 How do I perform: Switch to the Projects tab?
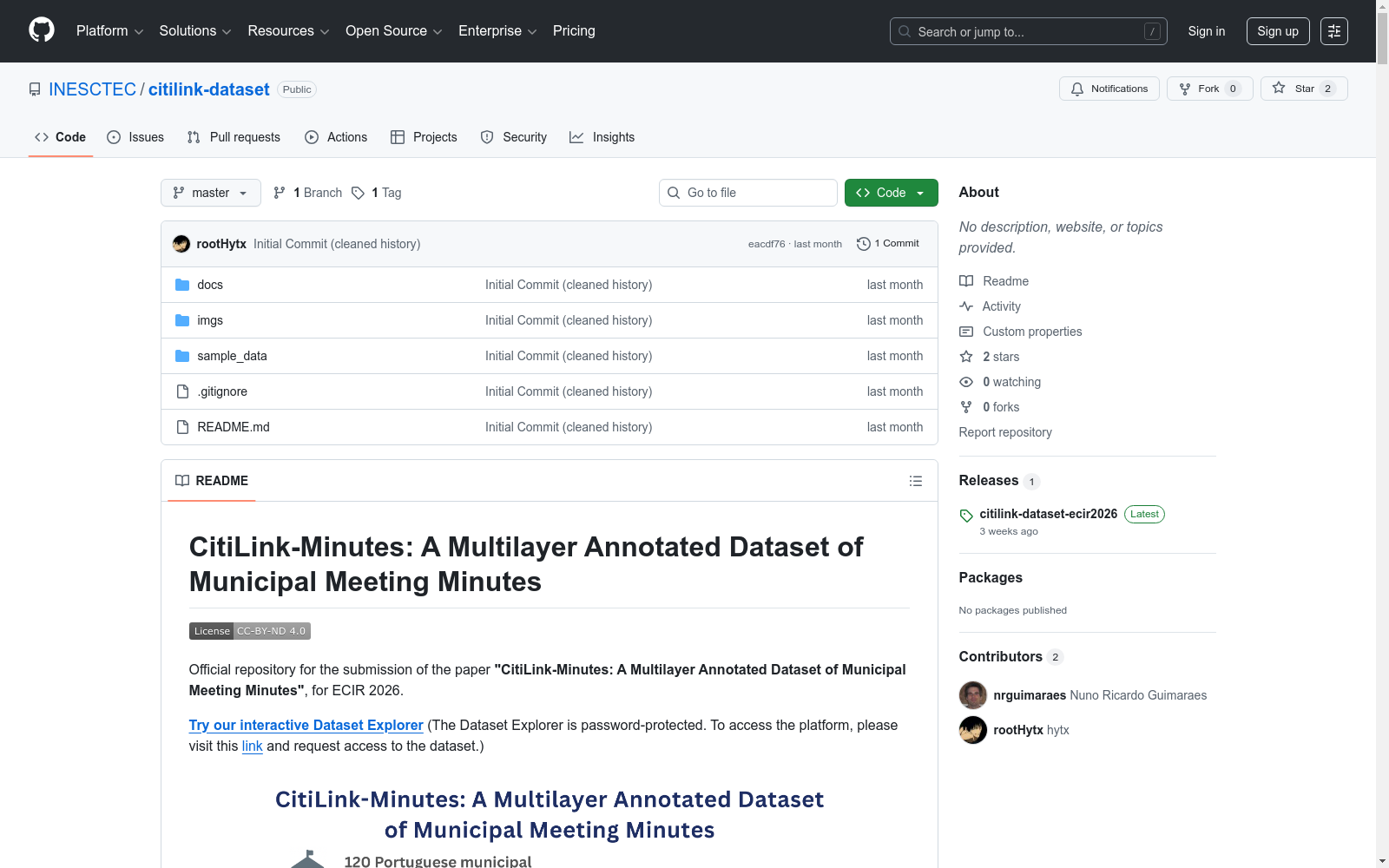click(424, 137)
